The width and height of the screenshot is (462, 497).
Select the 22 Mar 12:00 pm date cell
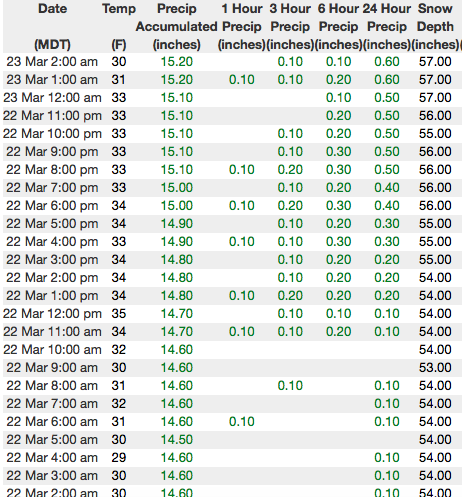pos(52,314)
